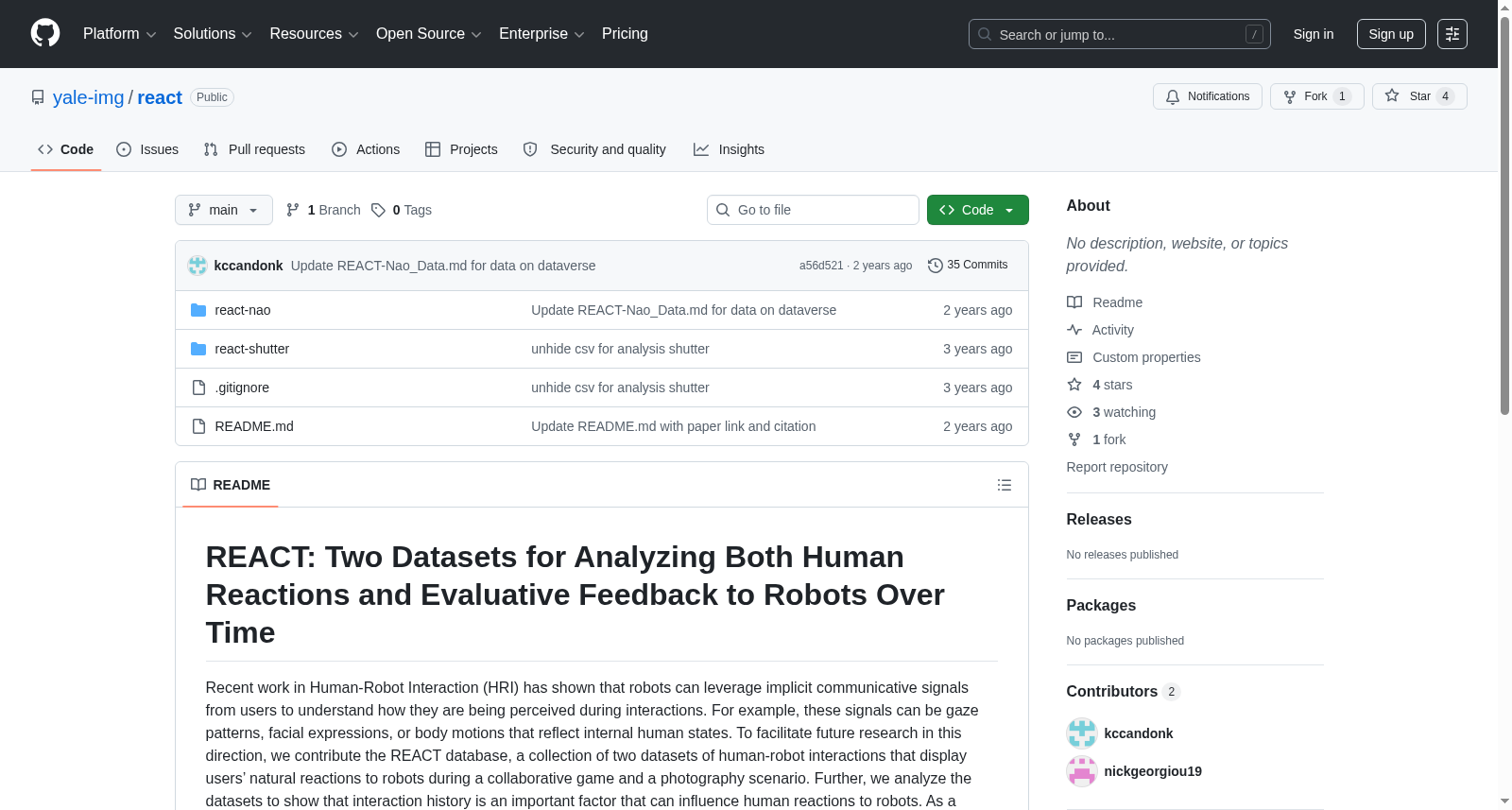Expand the Resources menu

point(314,34)
